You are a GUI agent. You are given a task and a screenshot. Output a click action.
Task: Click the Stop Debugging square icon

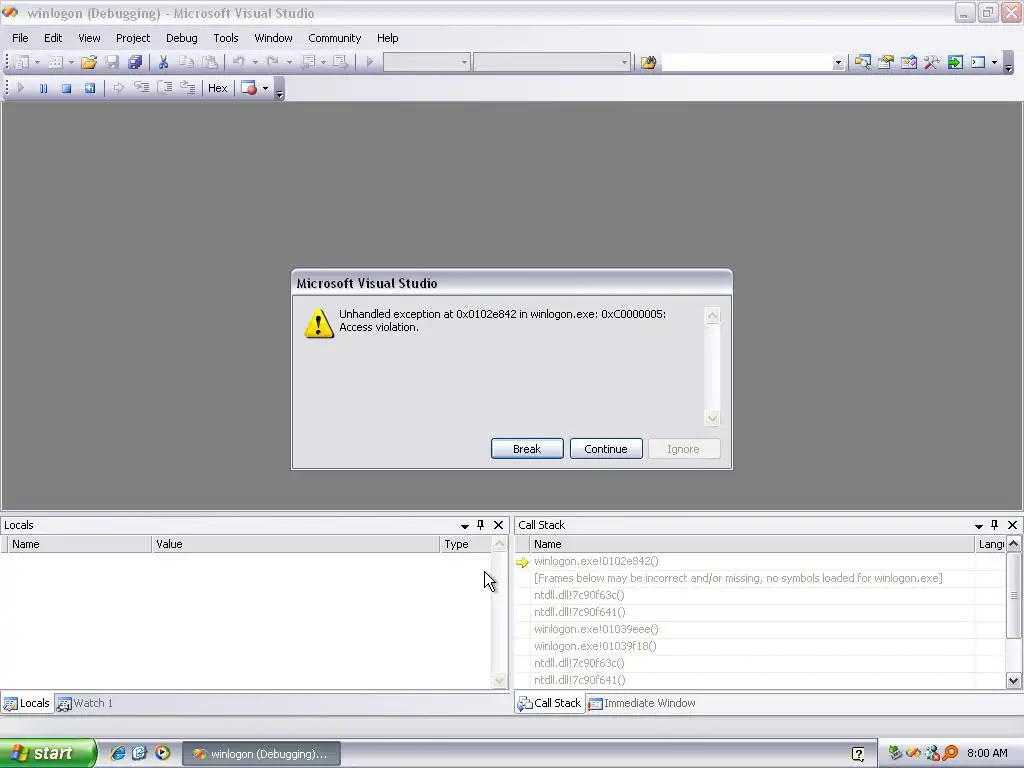(x=66, y=88)
